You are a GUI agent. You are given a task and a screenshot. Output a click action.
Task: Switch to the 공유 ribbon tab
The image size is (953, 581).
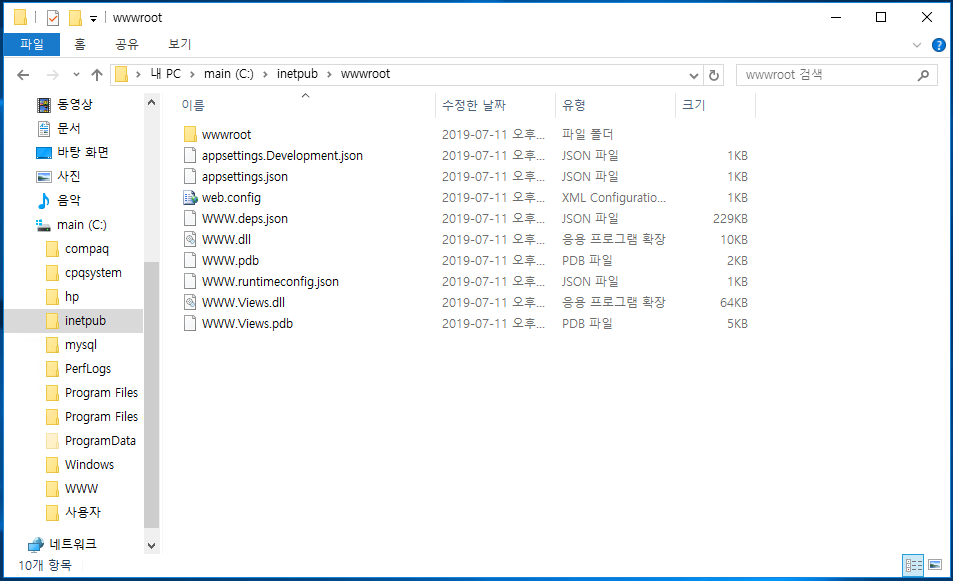point(127,44)
